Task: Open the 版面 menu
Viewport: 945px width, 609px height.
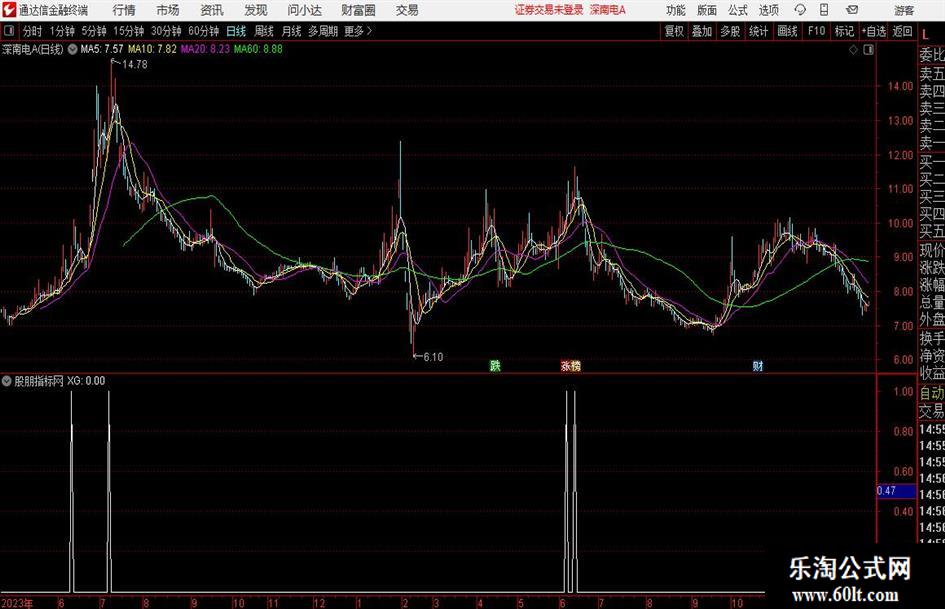Action: click(x=707, y=10)
